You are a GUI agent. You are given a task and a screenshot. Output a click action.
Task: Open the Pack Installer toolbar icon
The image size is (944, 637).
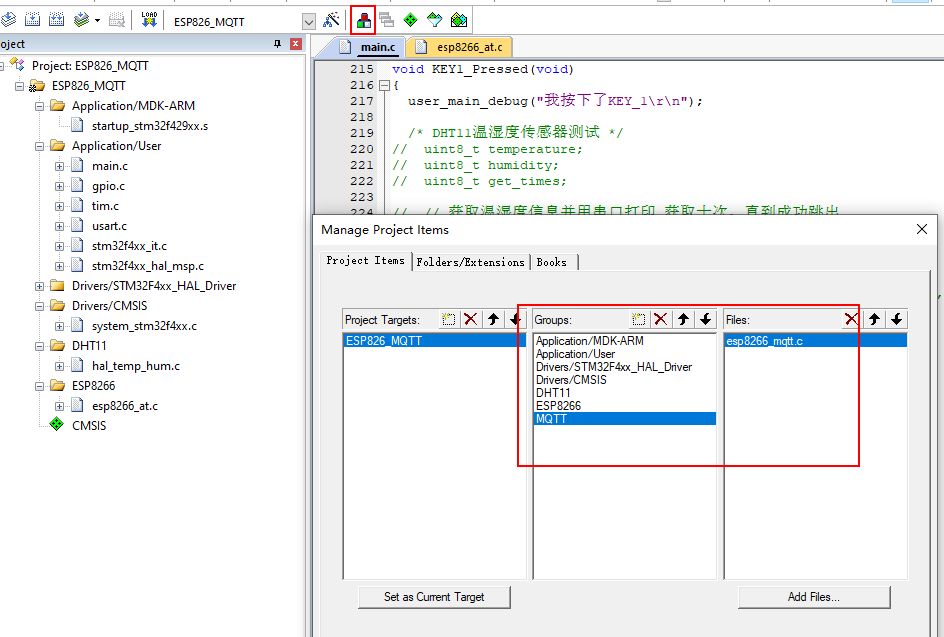point(459,20)
